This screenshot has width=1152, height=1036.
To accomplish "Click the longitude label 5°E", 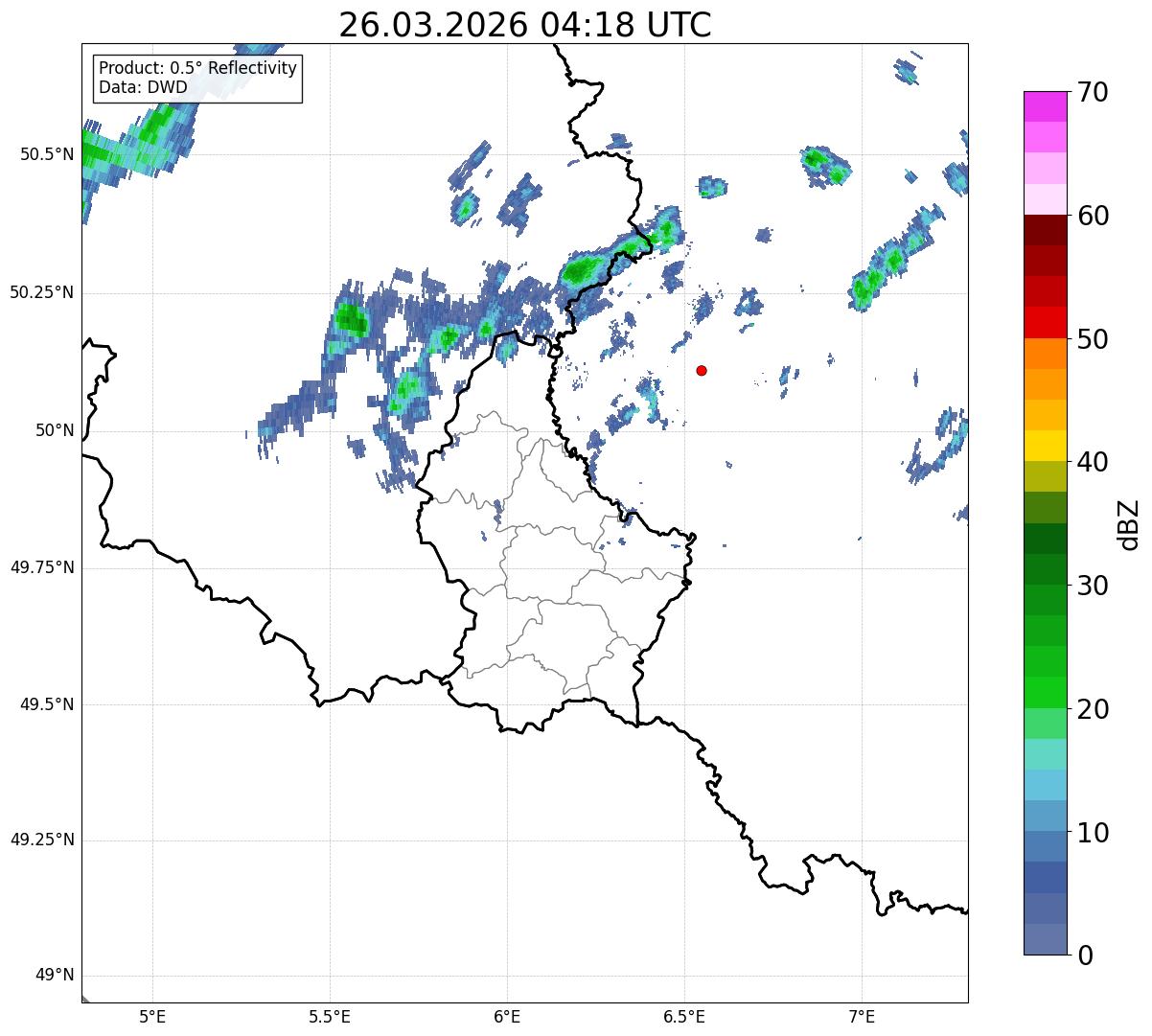I will coord(152,1016).
